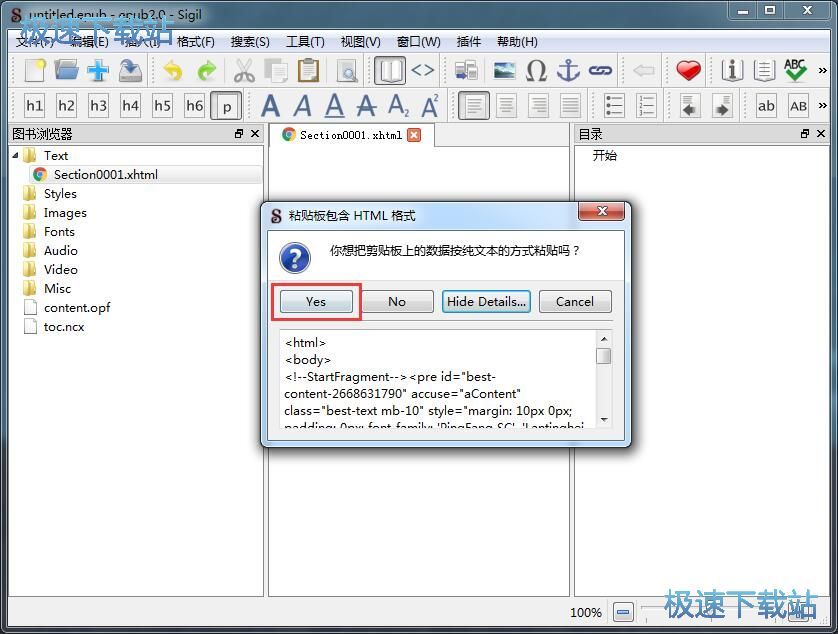Screen dimensions: 838x634
Task: Cut selection with the scissors icon
Action: 244,71
